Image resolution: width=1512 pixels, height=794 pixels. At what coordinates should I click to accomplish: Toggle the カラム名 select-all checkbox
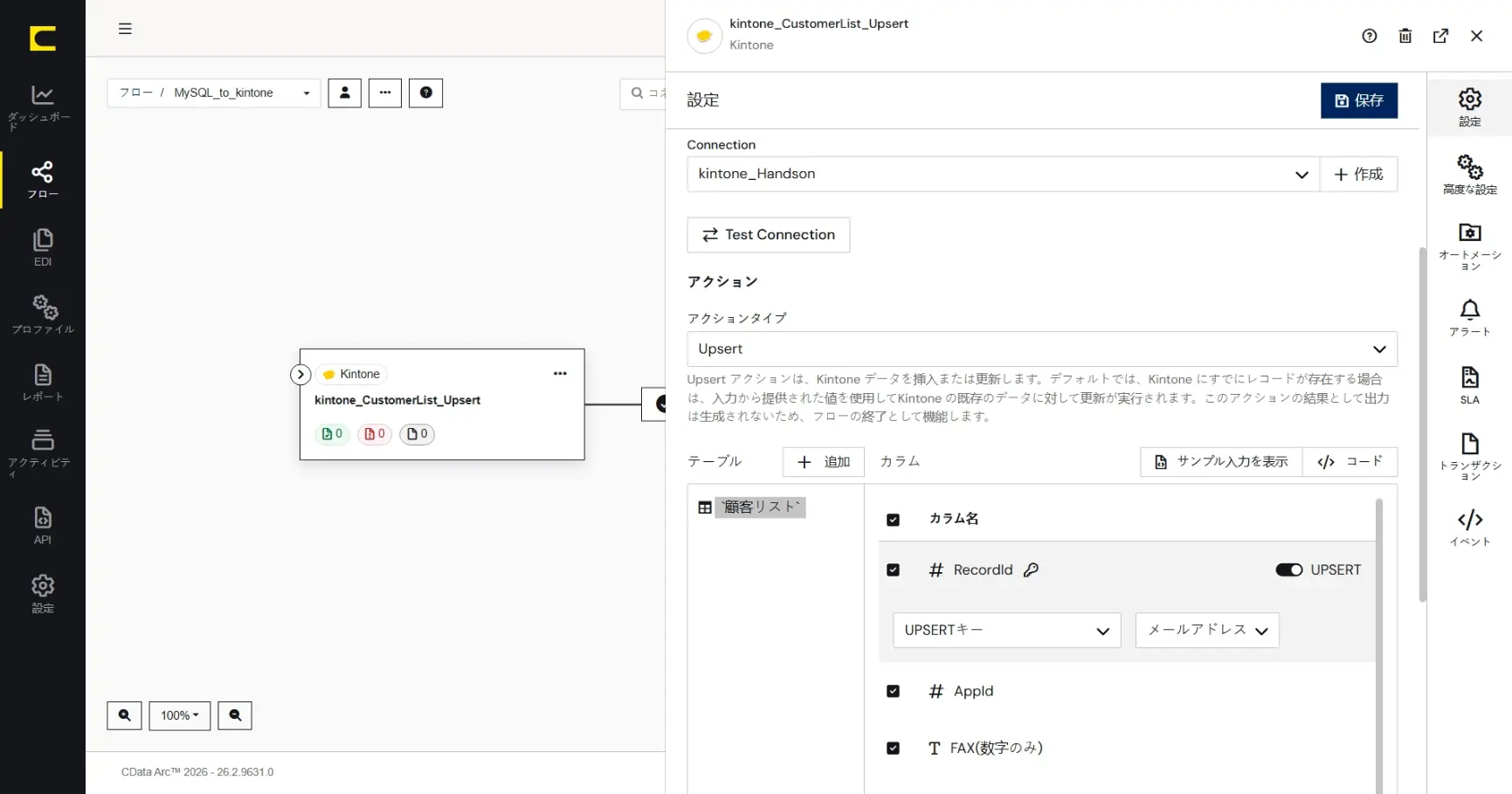[x=893, y=520]
